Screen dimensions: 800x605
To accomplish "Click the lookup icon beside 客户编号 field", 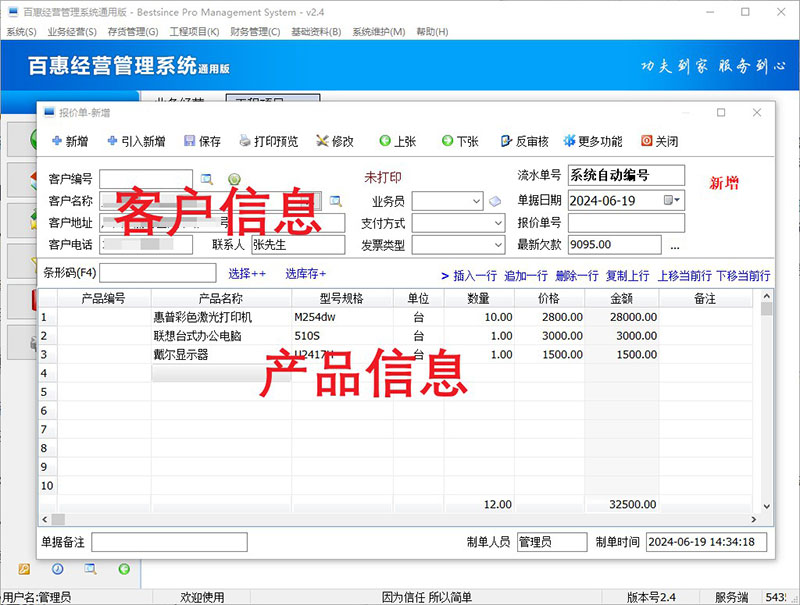I will tap(207, 179).
